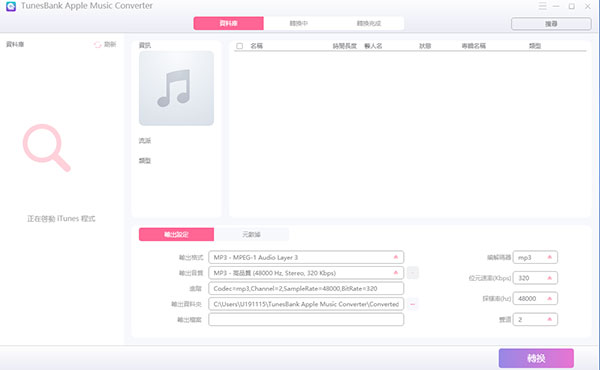Sort by the Album (專輯名稱) column header
Viewport: 600px width, 370px height.
coord(473,46)
